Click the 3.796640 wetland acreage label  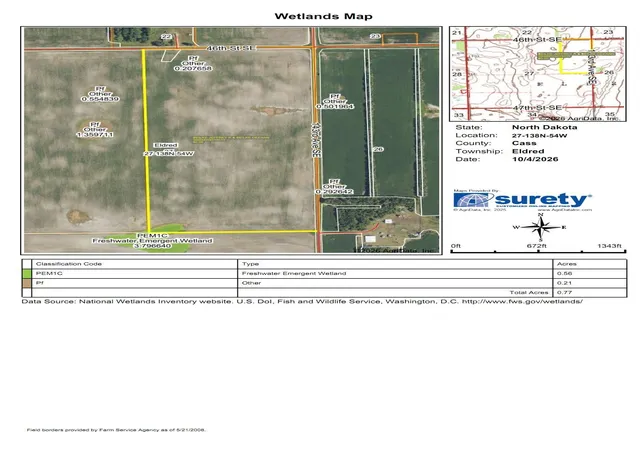tap(152, 246)
